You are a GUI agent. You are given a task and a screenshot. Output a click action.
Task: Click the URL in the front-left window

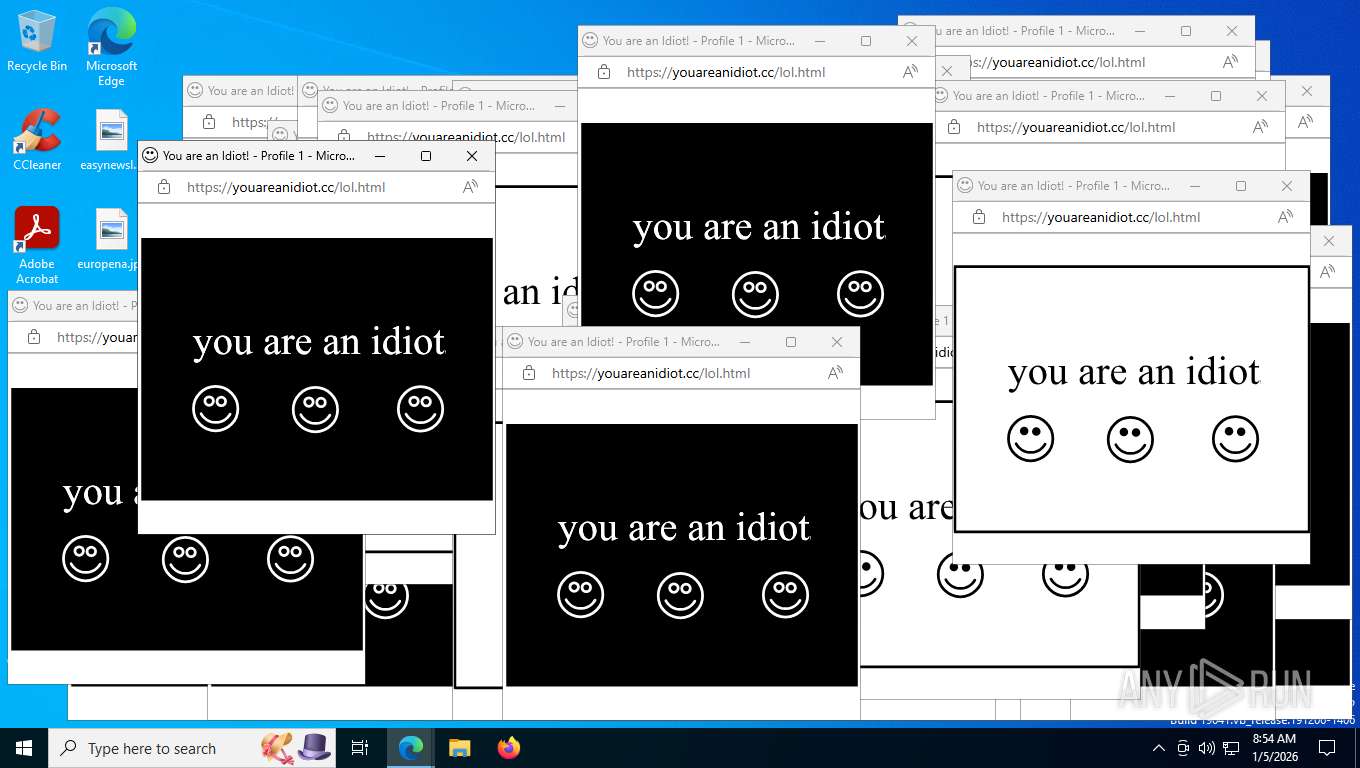pyautogui.click(x=286, y=187)
